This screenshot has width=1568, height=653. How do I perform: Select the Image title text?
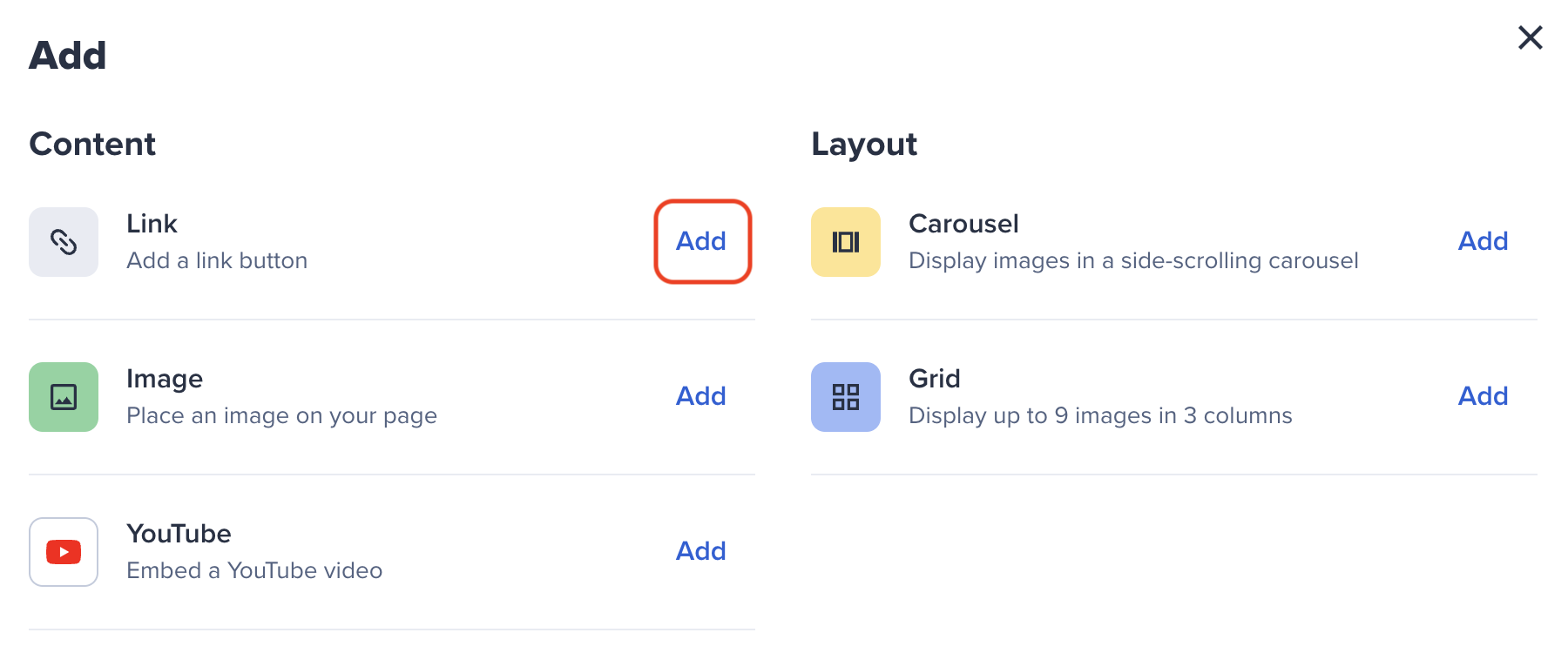pyautogui.click(x=165, y=379)
